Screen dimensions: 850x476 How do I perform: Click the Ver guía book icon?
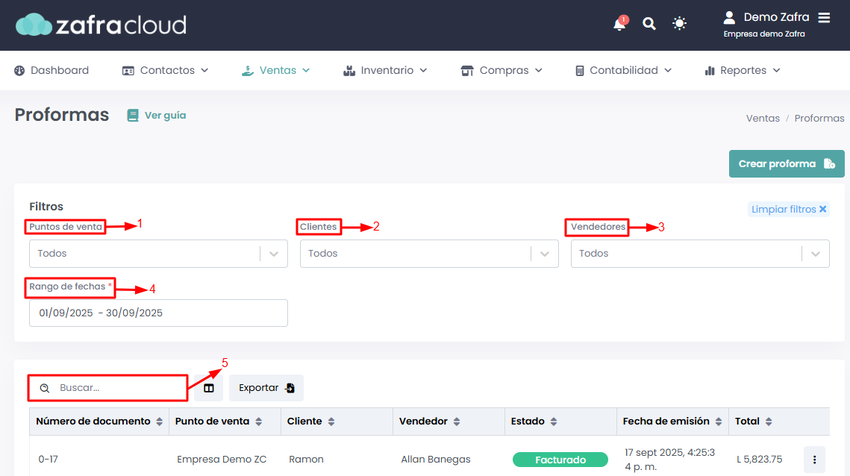click(132, 115)
